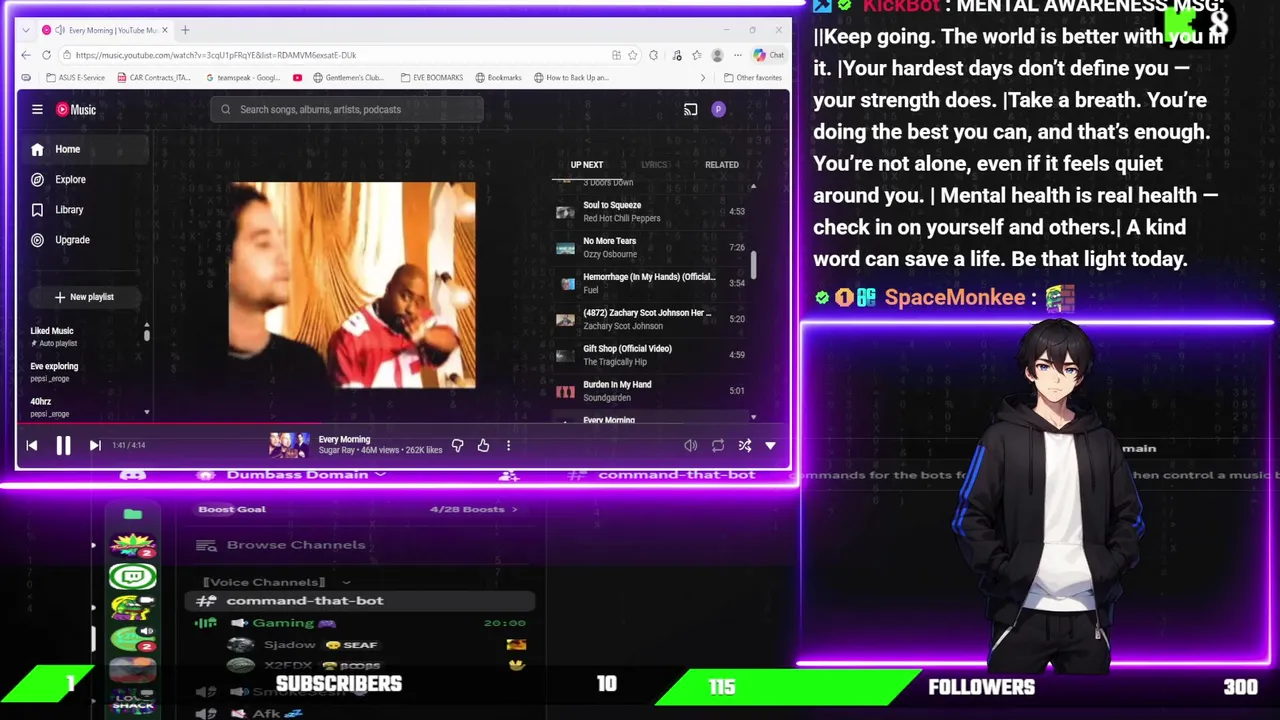Play No More Tears by Ozzy Osbourne
The width and height of the screenshot is (1280, 720).
click(650, 247)
